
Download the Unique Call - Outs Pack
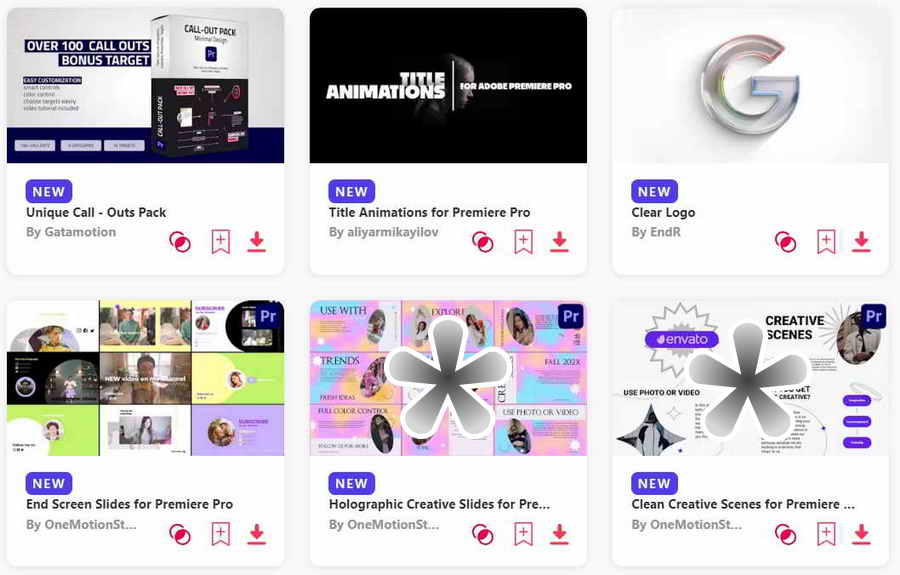click(x=257, y=242)
